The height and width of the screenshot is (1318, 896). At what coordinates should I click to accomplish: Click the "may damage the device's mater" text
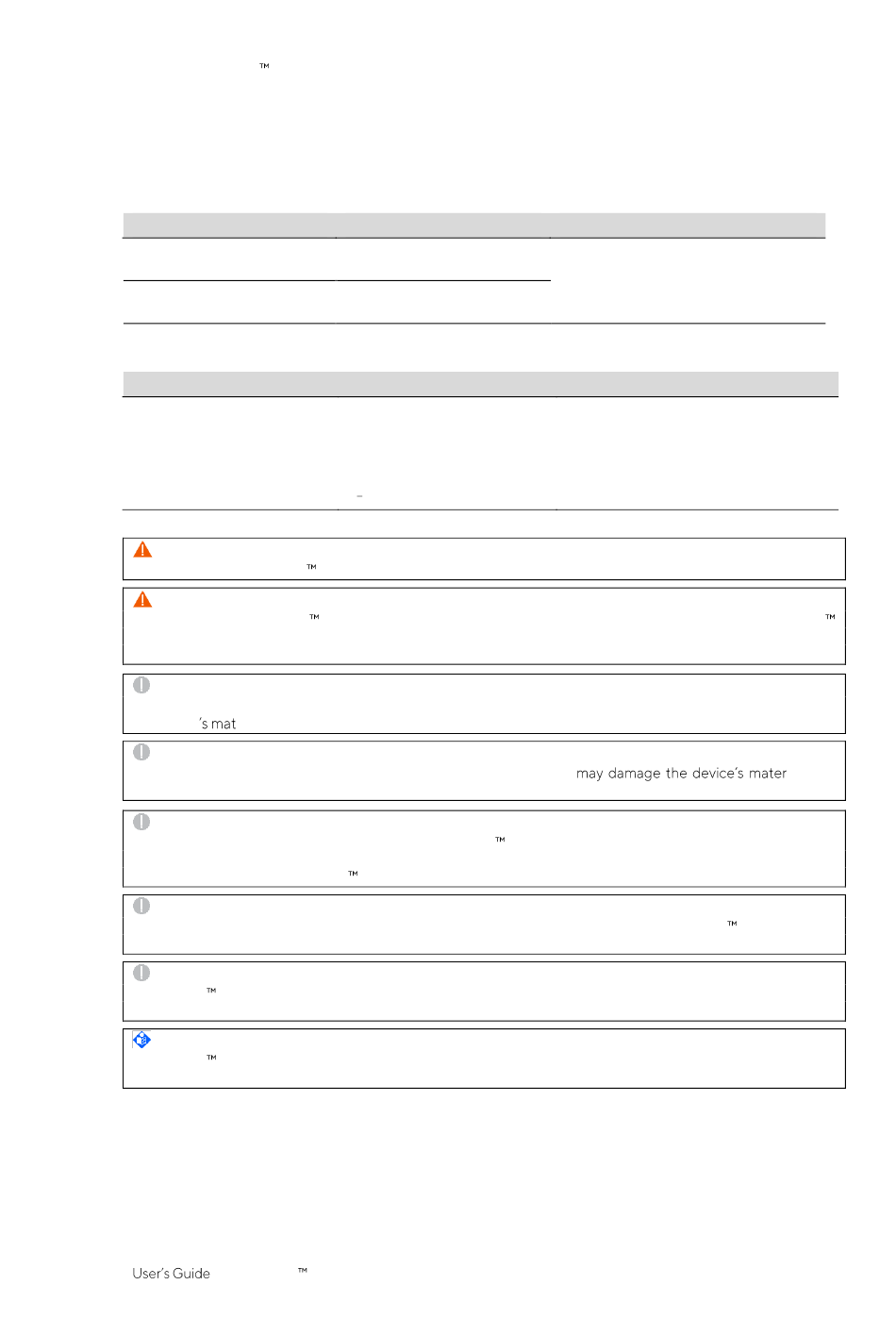coord(681,774)
